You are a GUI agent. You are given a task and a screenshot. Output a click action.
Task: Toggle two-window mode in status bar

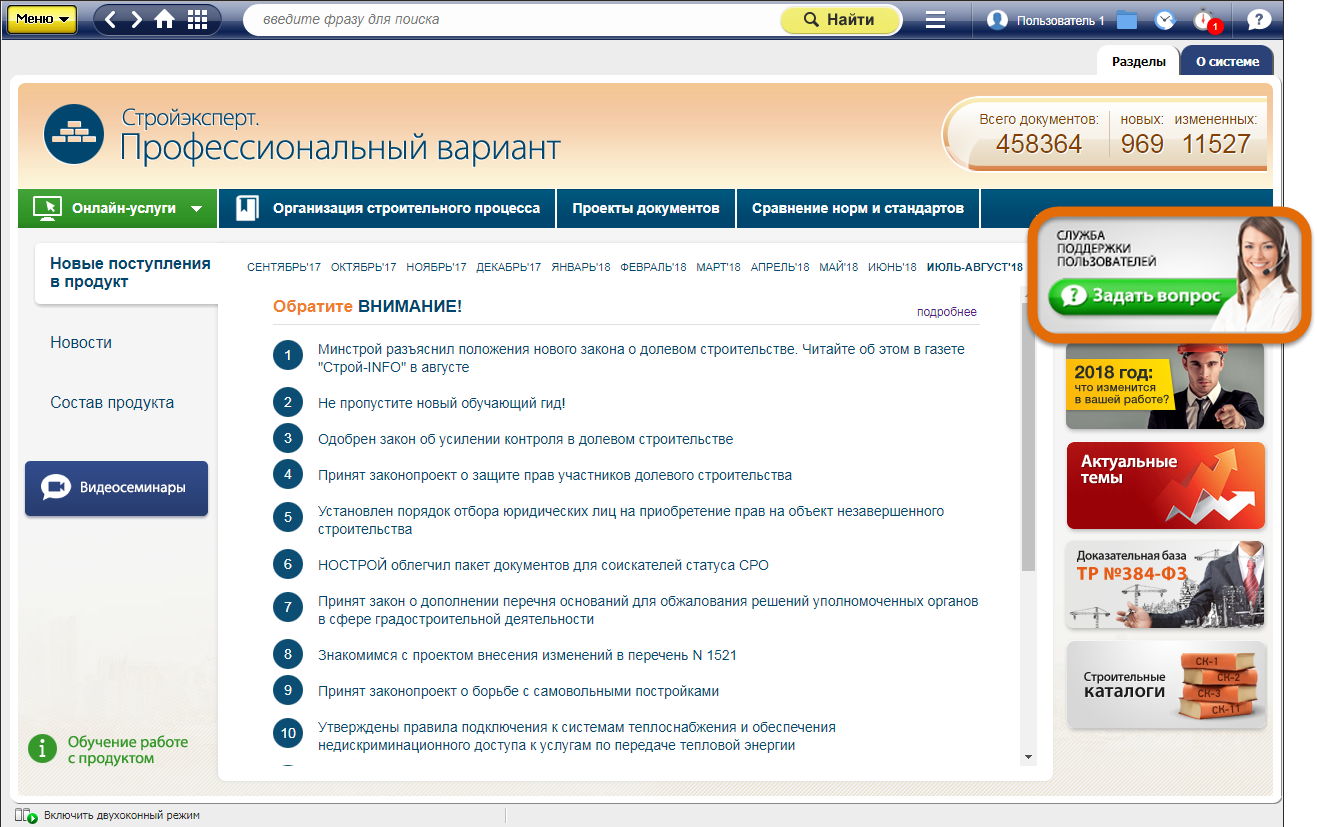click(x=108, y=816)
